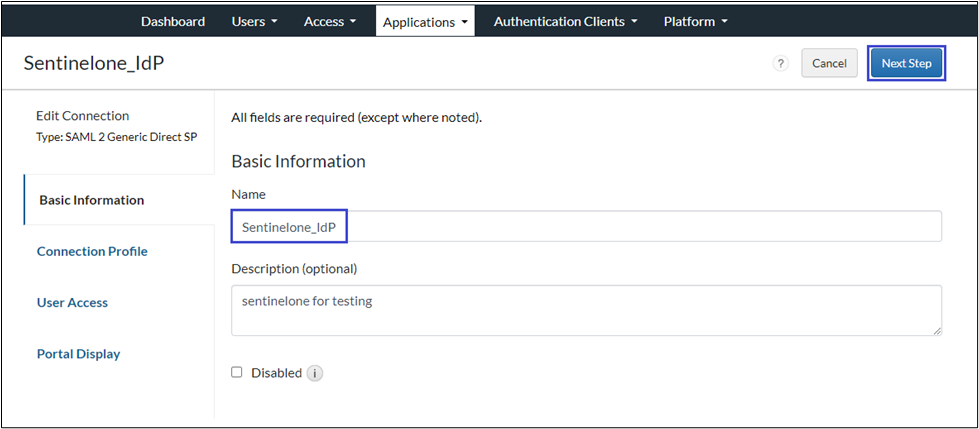This screenshot has width=979, height=429.
Task: Expand the Applications dropdown in the navbar
Action: (x=425, y=21)
